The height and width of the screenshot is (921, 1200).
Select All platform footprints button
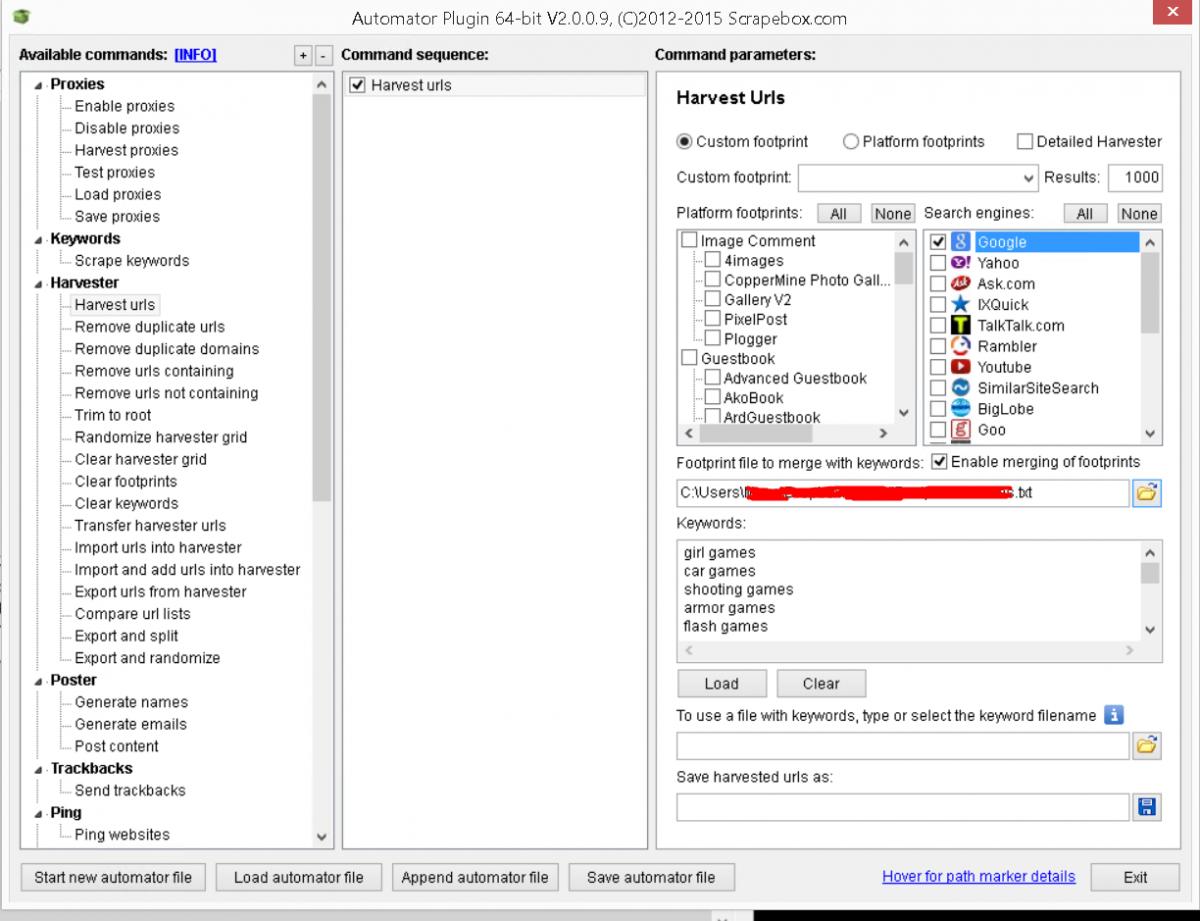pos(838,213)
